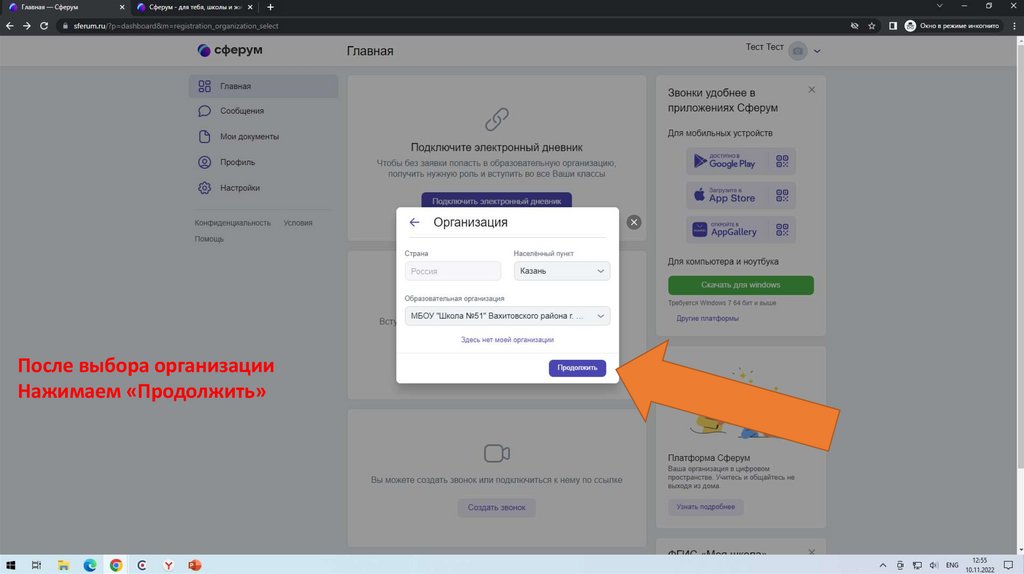The height and width of the screenshot is (574, 1024).
Task: Open Chrome three-dot menu
Action: [x=1014, y=26]
